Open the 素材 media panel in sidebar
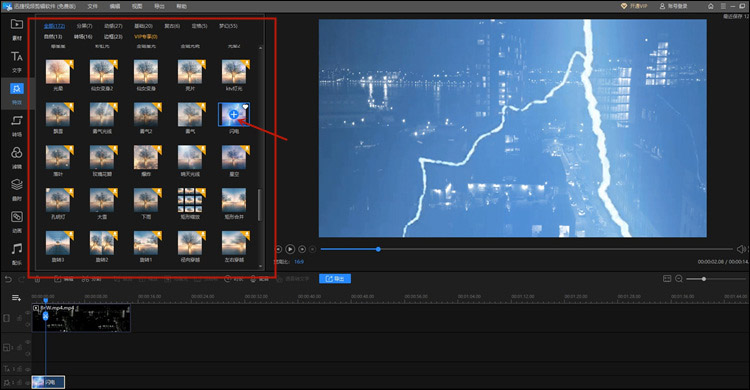 coord(17,29)
